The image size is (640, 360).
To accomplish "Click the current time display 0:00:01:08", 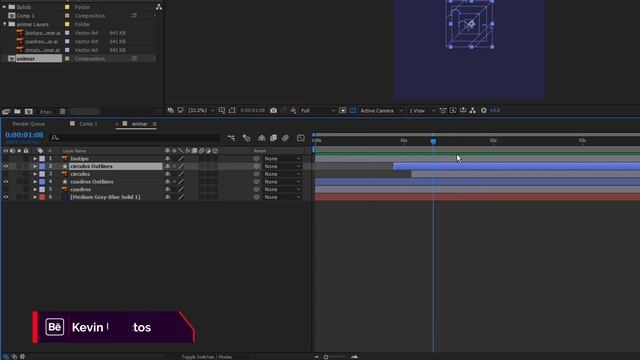I will tap(24, 135).
